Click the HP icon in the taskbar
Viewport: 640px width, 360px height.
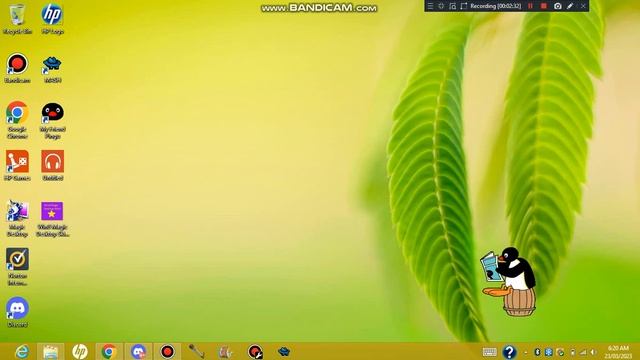tap(80, 351)
